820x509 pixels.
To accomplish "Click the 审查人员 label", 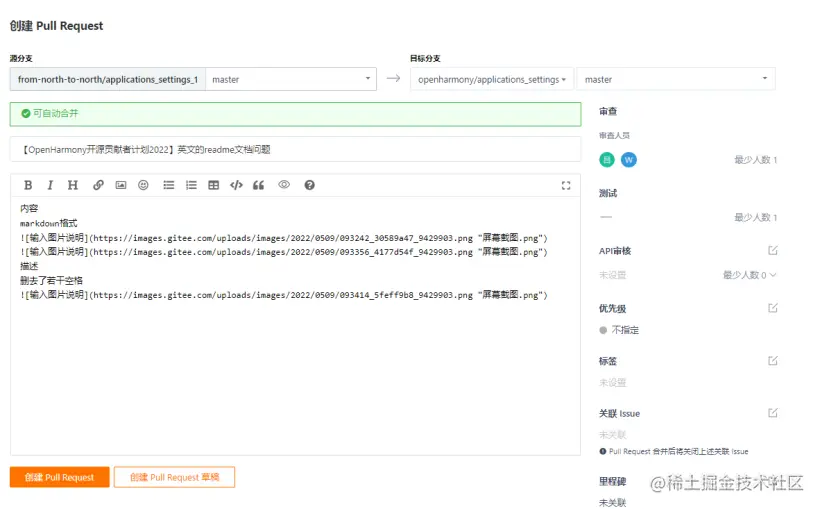I will [614, 135].
